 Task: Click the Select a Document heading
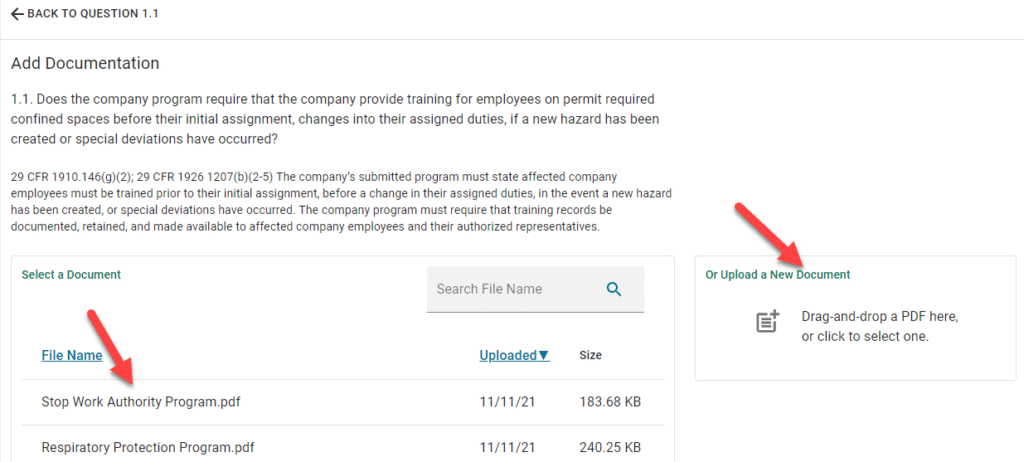(71, 274)
